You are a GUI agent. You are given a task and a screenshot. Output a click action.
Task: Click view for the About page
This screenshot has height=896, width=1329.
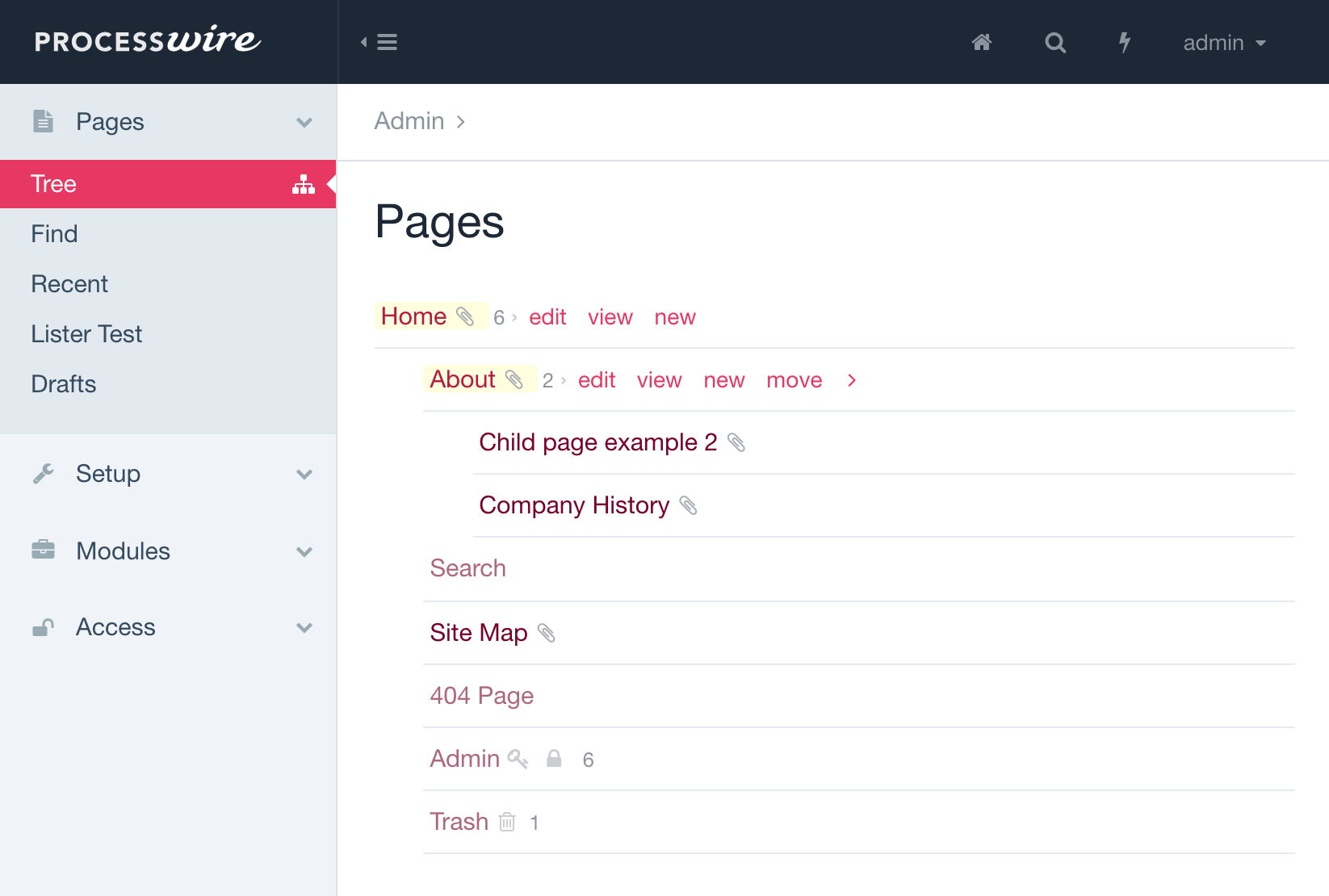660,380
